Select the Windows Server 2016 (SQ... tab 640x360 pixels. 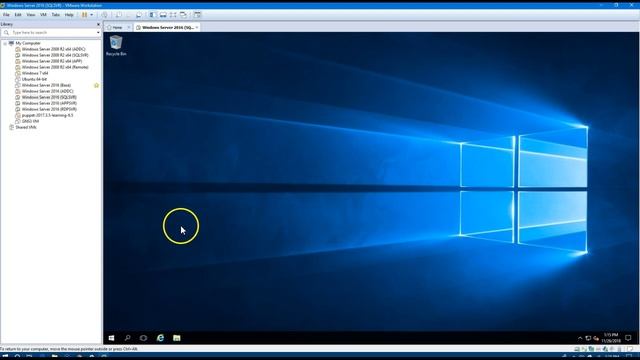pyautogui.click(x=167, y=27)
